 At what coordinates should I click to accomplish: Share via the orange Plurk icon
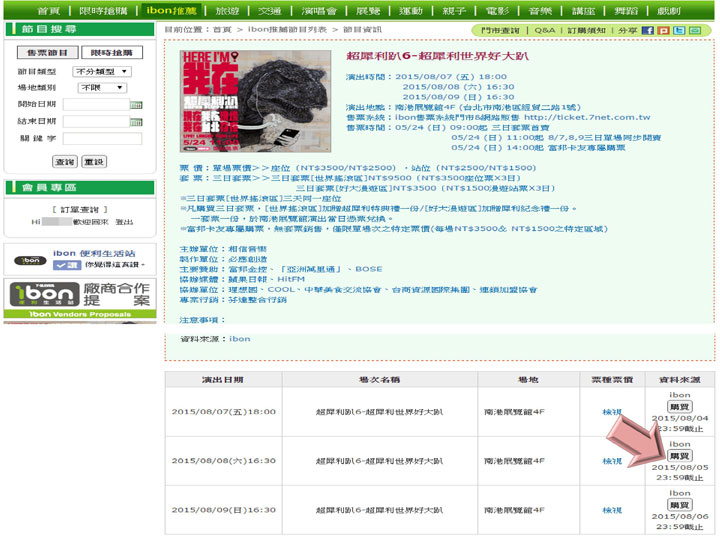click(x=663, y=31)
